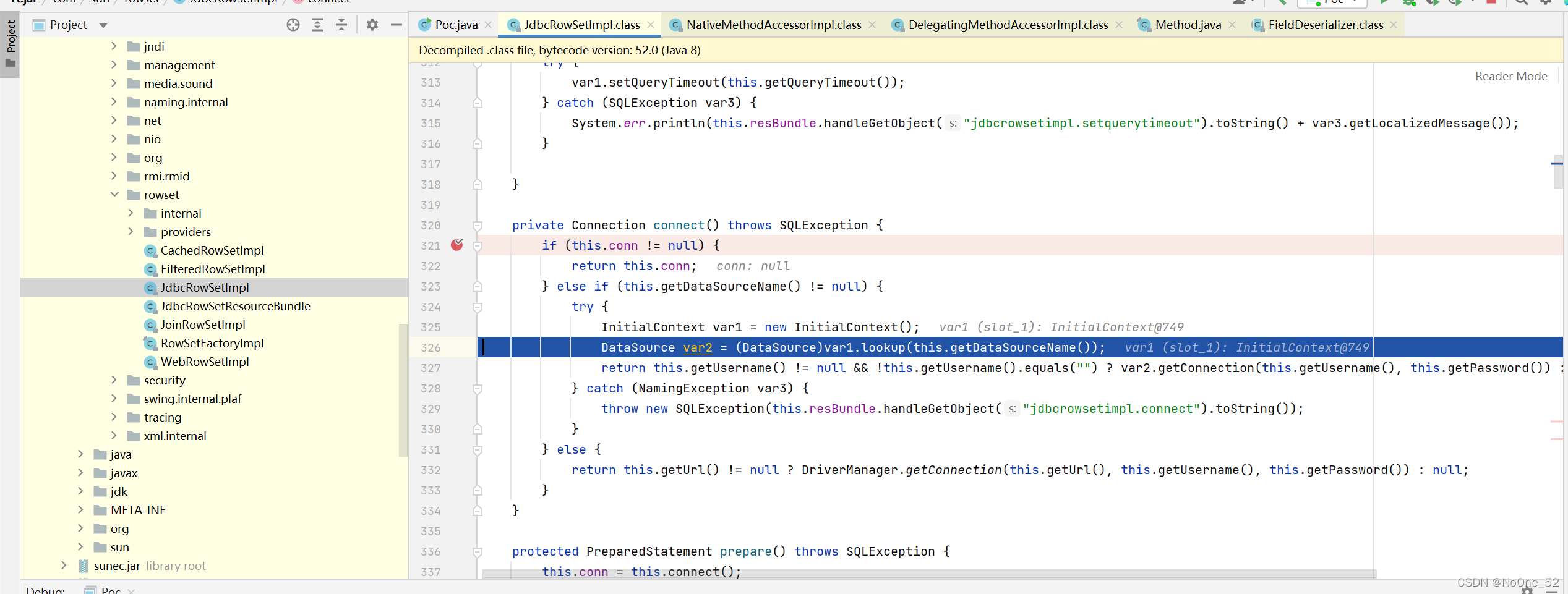Toggle the breakpoint on line 321
The image size is (1568, 594).
pyautogui.click(x=457, y=245)
